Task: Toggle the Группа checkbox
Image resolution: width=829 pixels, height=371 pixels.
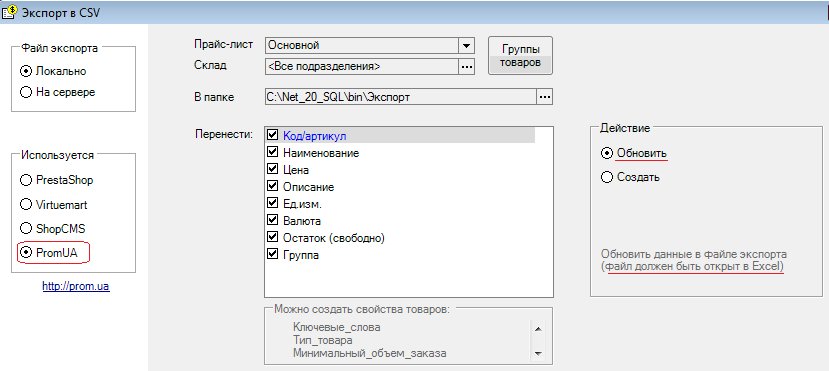Action: 273,254
